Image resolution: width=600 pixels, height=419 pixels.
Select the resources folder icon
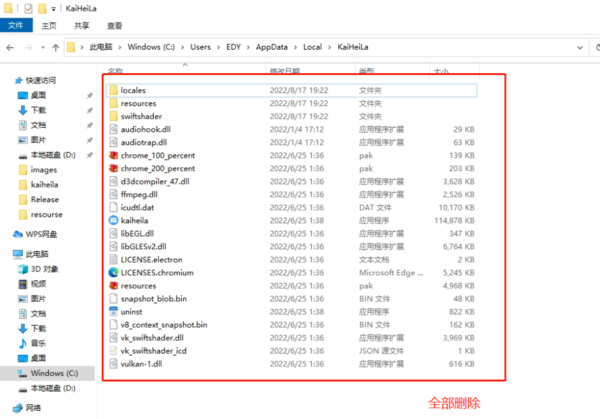pos(113,103)
